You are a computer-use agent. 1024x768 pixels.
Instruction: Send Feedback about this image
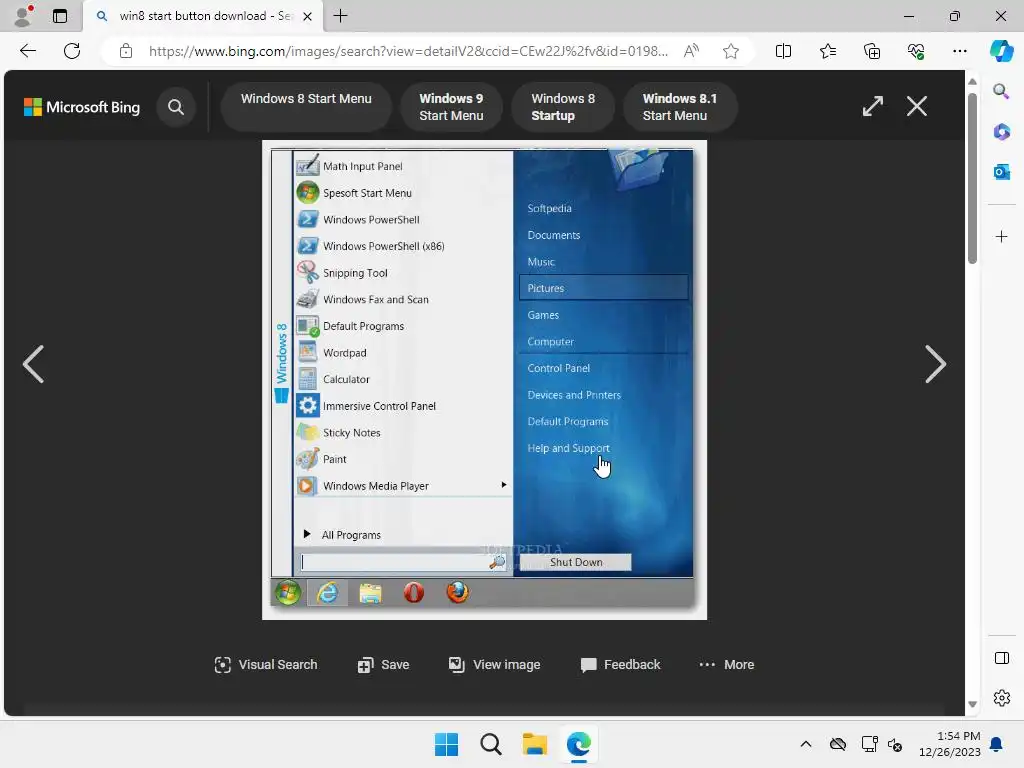(x=620, y=665)
